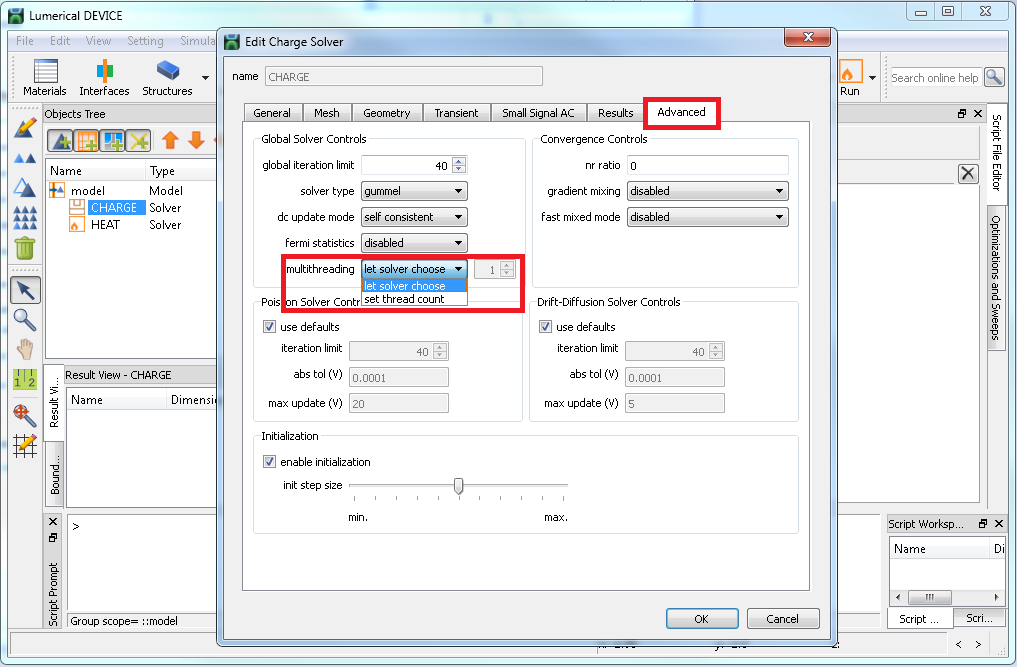Open the gradient mixing dropdown
The height and width of the screenshot is (667, 1017).
click(708, 191)
